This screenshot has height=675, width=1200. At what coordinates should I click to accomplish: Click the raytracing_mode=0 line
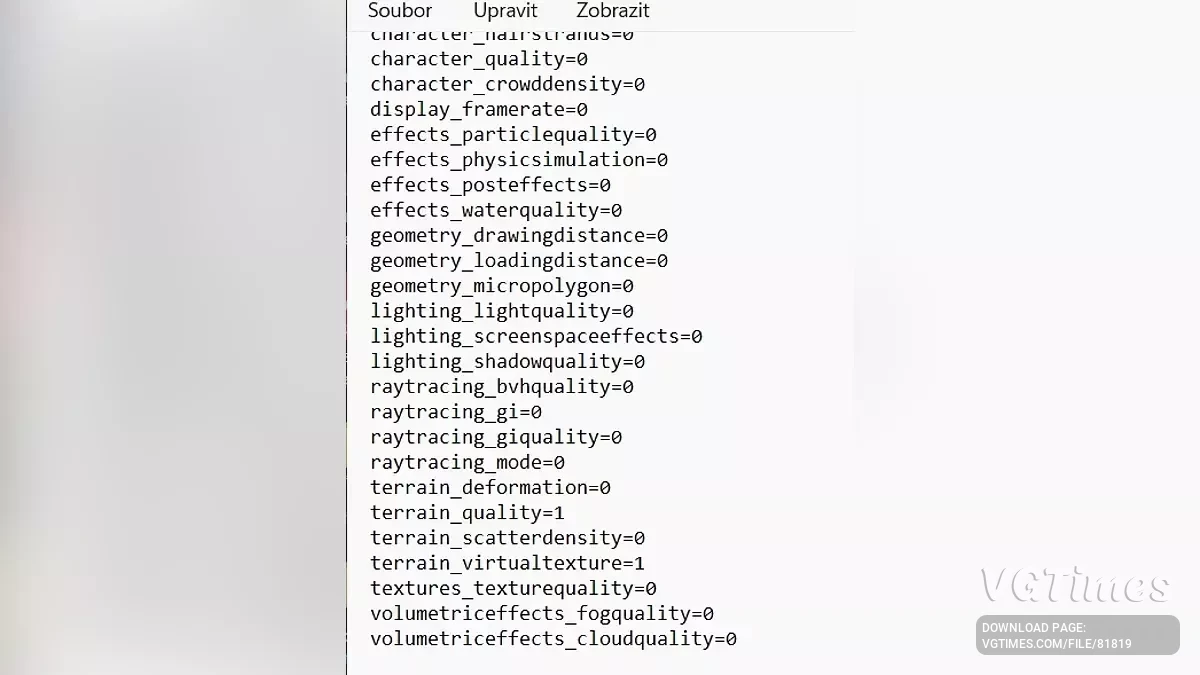[467, 462]
